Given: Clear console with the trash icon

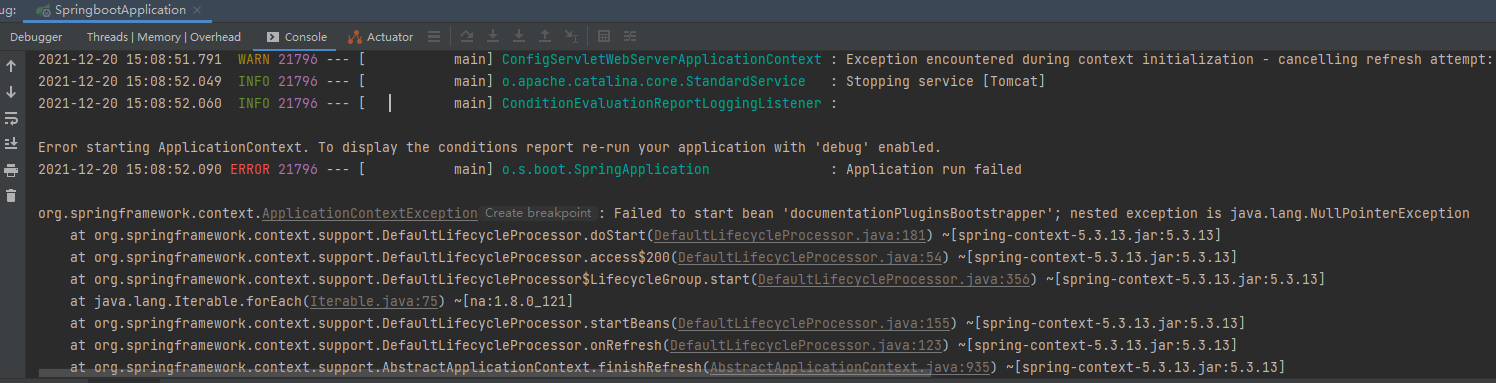Looking at the screenshot, I should (x=11, y=196).
